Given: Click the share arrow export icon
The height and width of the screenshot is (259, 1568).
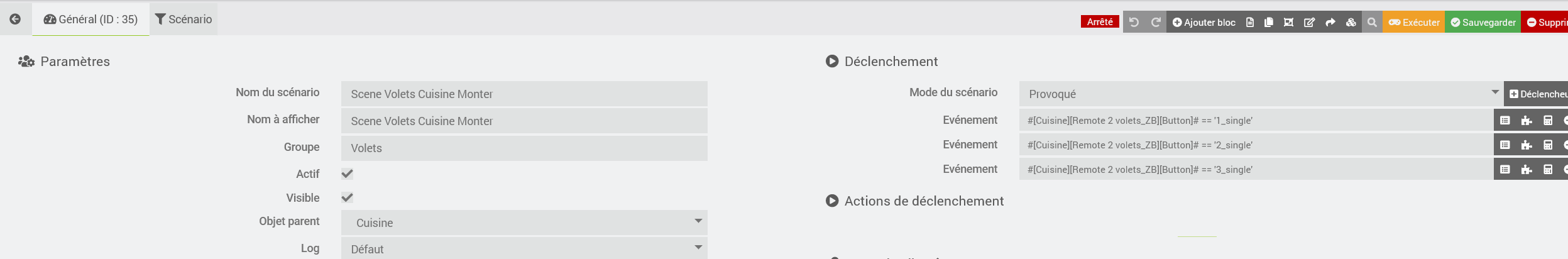Looking at the screenshot, I should (x=1330, y=23).
